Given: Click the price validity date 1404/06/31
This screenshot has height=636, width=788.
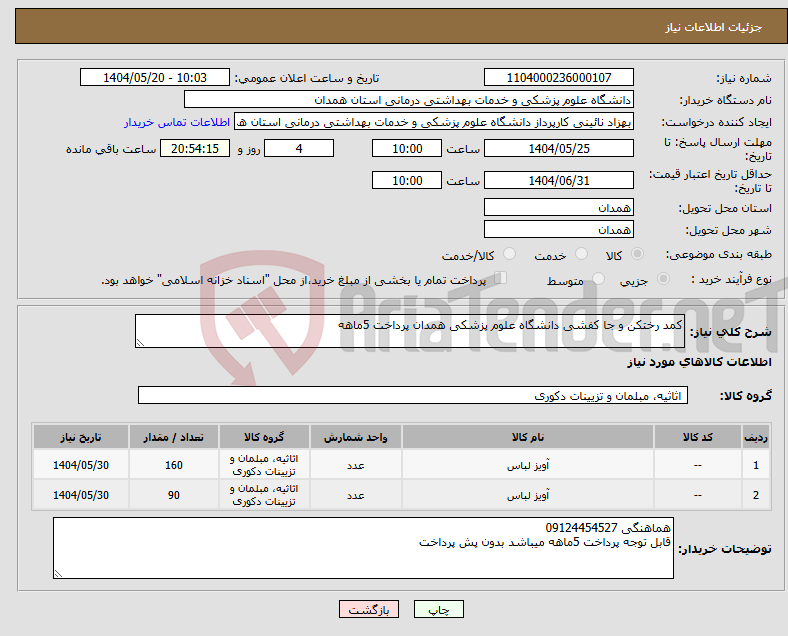Looking at the screenshot, I should pyautogui.click(x=558, y=180).
